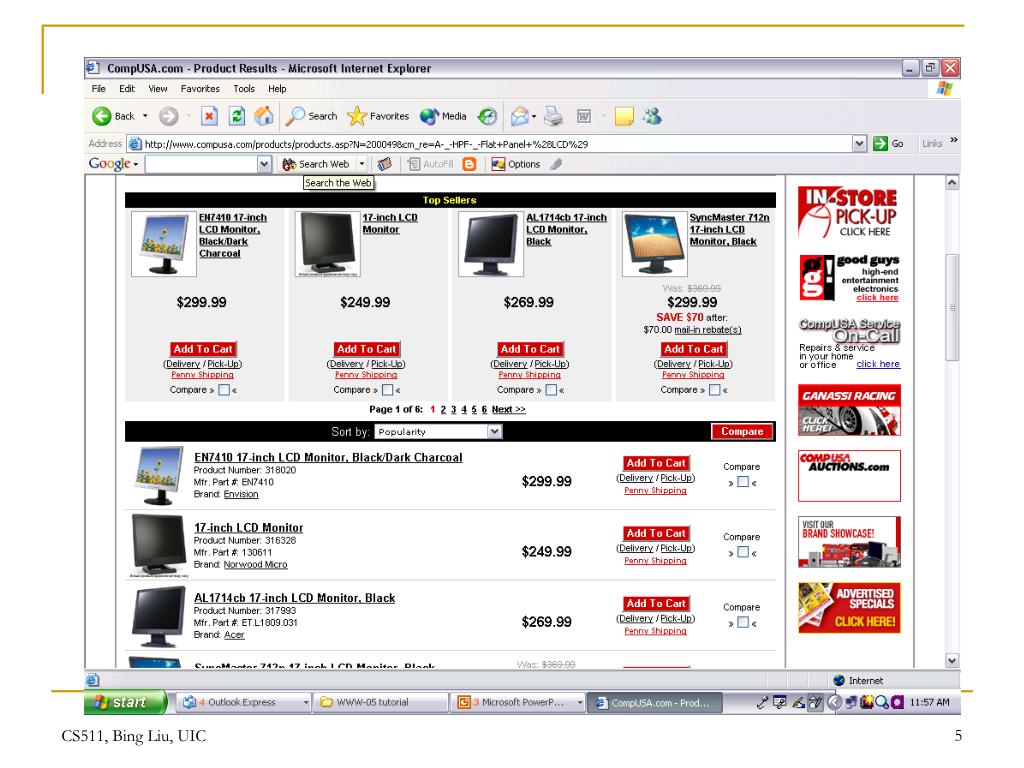Go to results page 2
Screen dimensions: 1024x768
(x=443, y=409)
